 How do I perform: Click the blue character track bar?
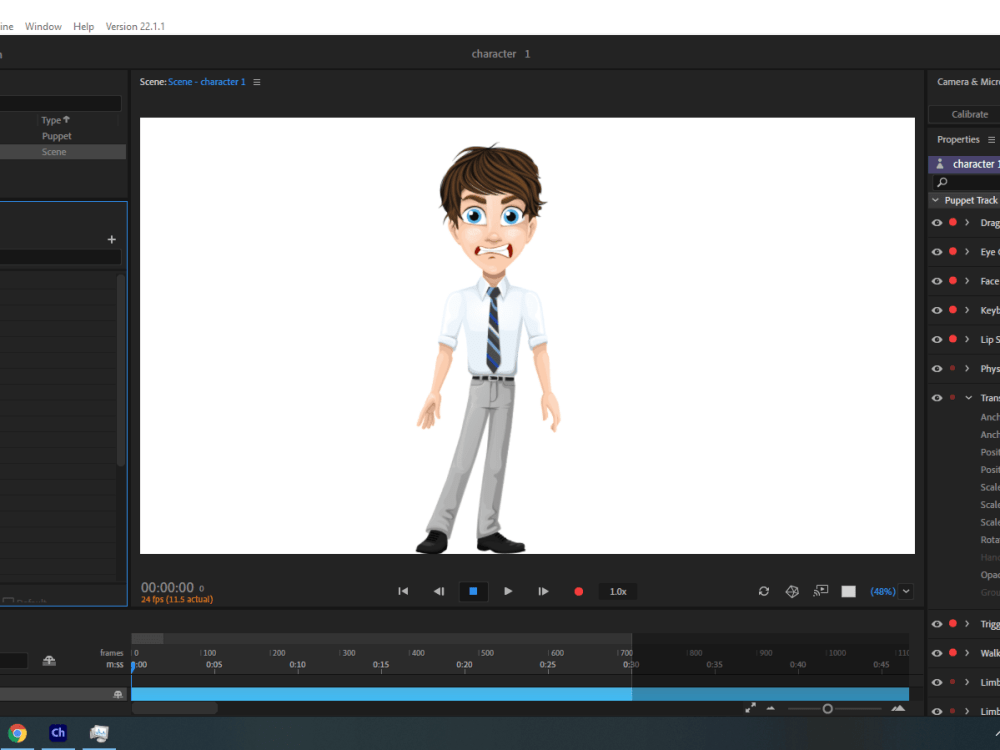tap(520, 694)
